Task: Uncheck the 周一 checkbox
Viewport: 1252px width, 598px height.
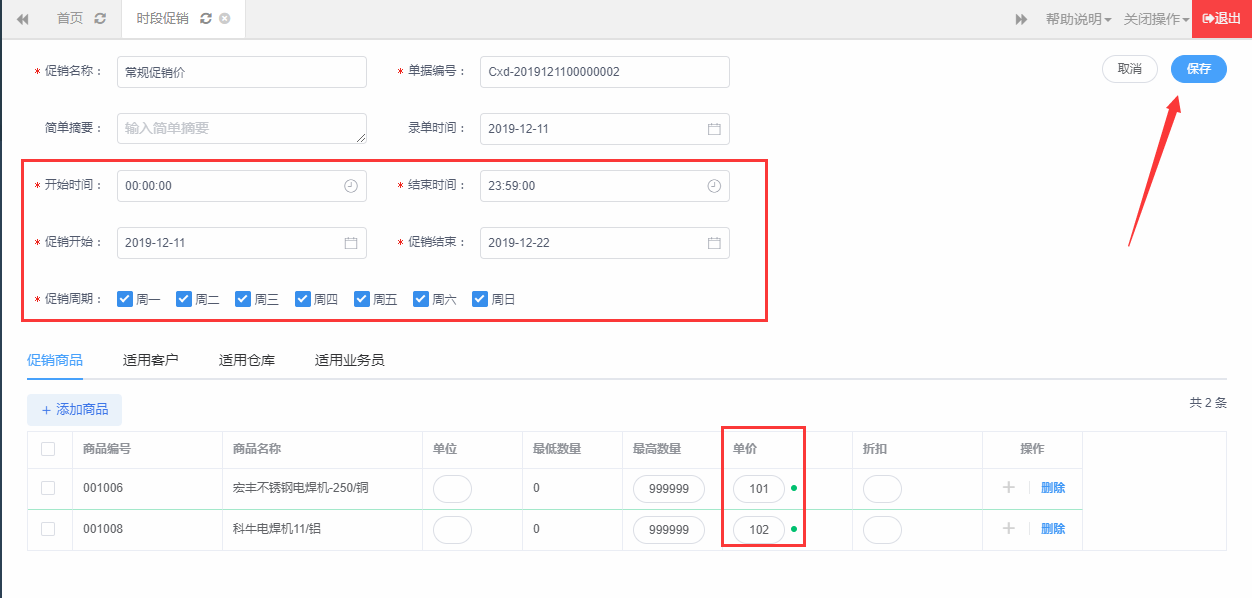Action: [125, 299]
